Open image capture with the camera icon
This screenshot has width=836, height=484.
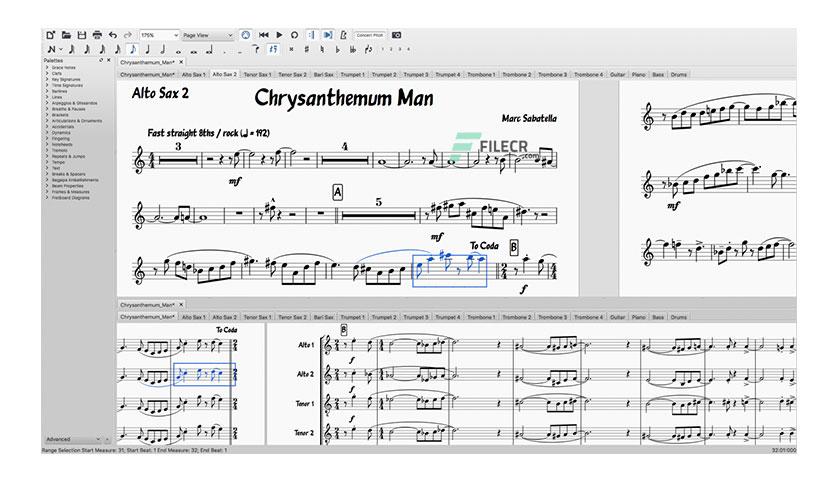pyautogui.click(x=396, y=35)
